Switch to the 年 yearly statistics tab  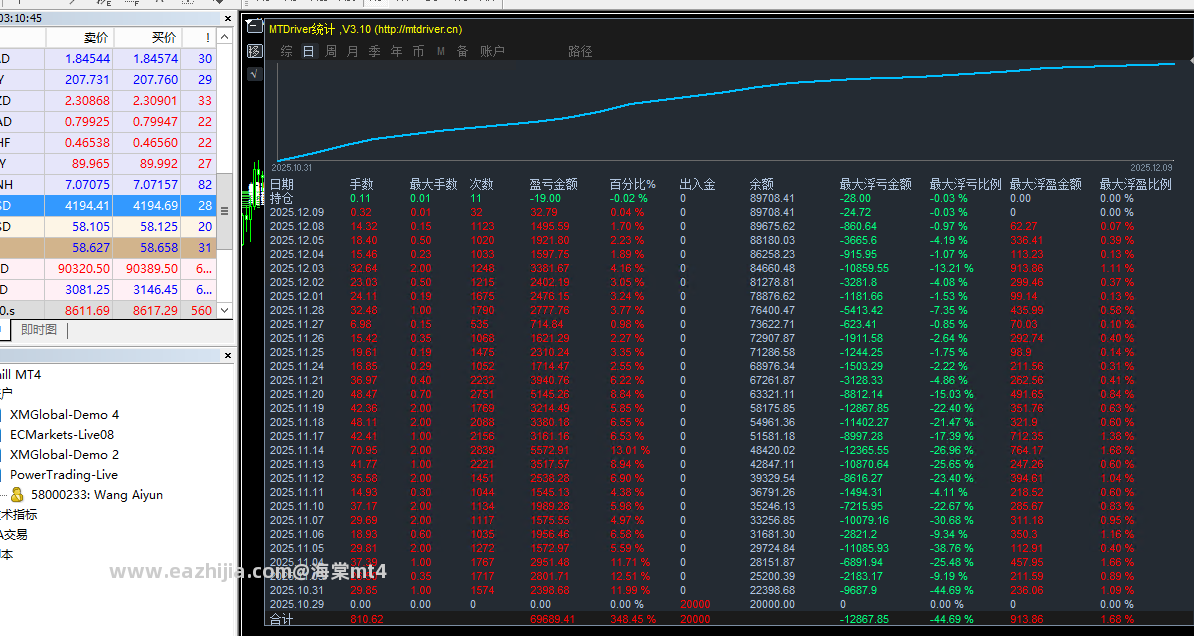click(x=397, y=51)
